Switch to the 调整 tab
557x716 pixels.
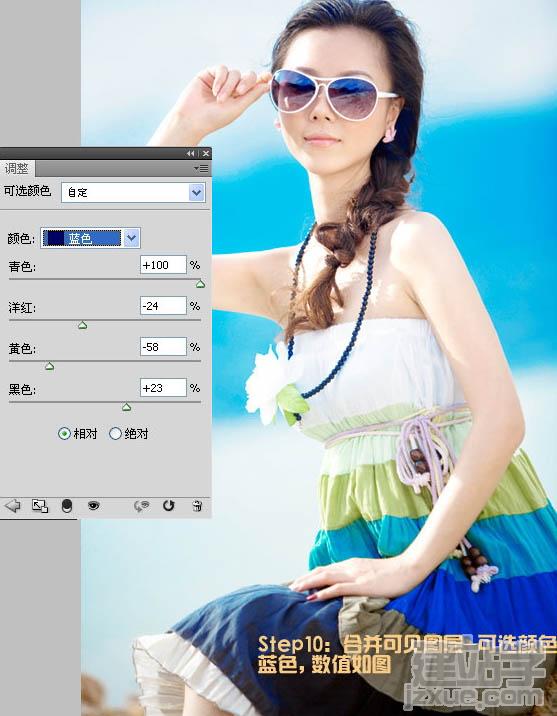[x=17, y=168]
